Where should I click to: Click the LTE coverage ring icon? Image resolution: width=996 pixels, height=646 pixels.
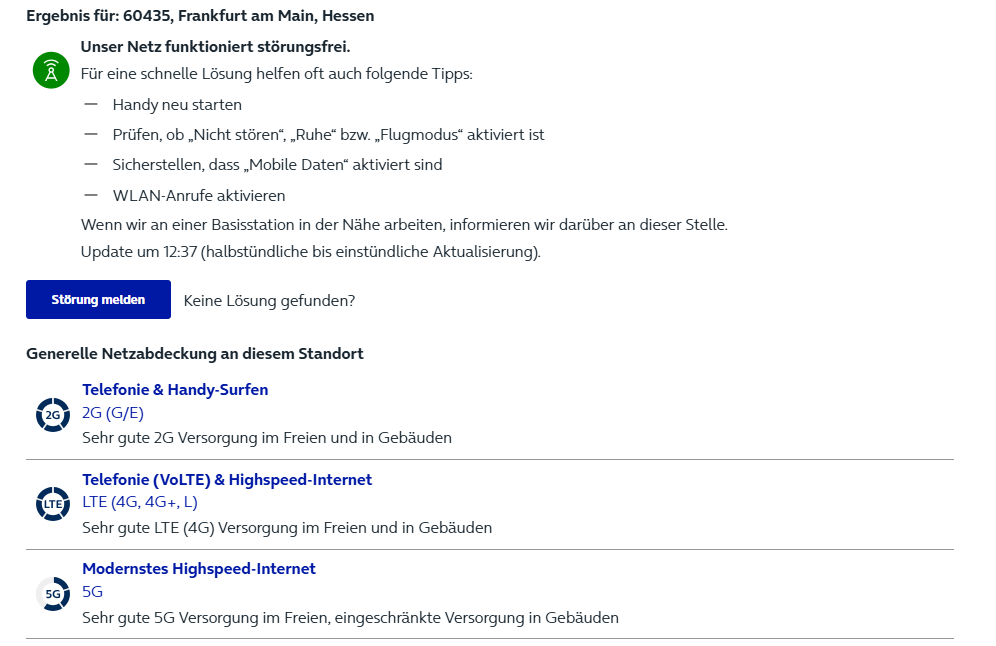coord(53,504)
